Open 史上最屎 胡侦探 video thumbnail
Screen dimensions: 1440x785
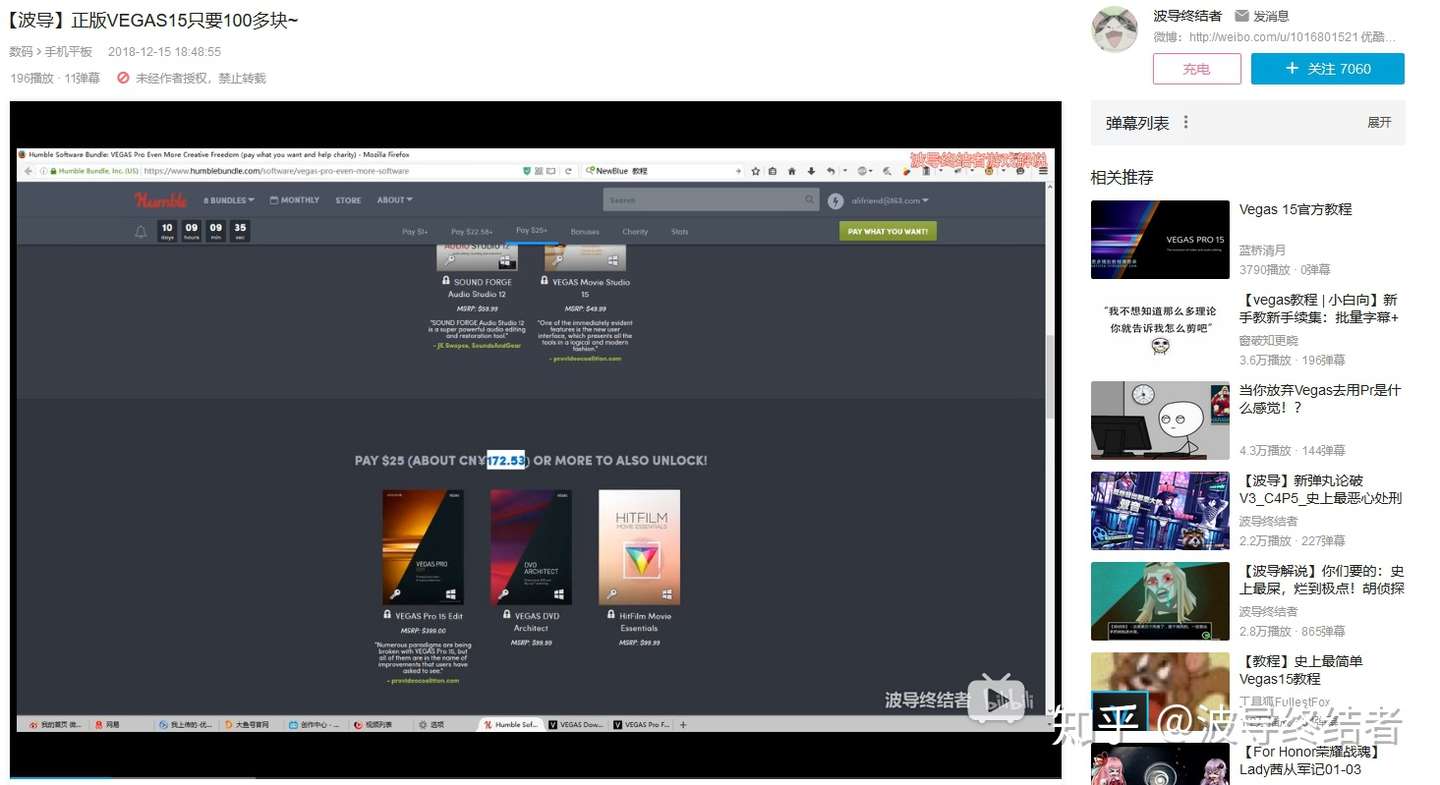tap(1160, 601)
